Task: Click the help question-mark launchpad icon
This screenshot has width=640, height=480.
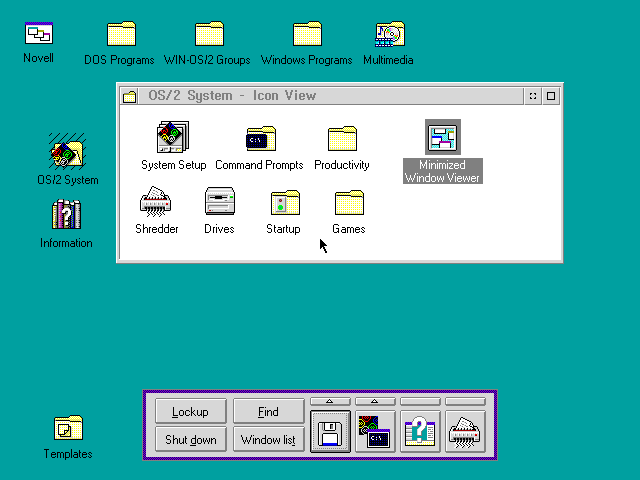Action: (x=420, y=431)
